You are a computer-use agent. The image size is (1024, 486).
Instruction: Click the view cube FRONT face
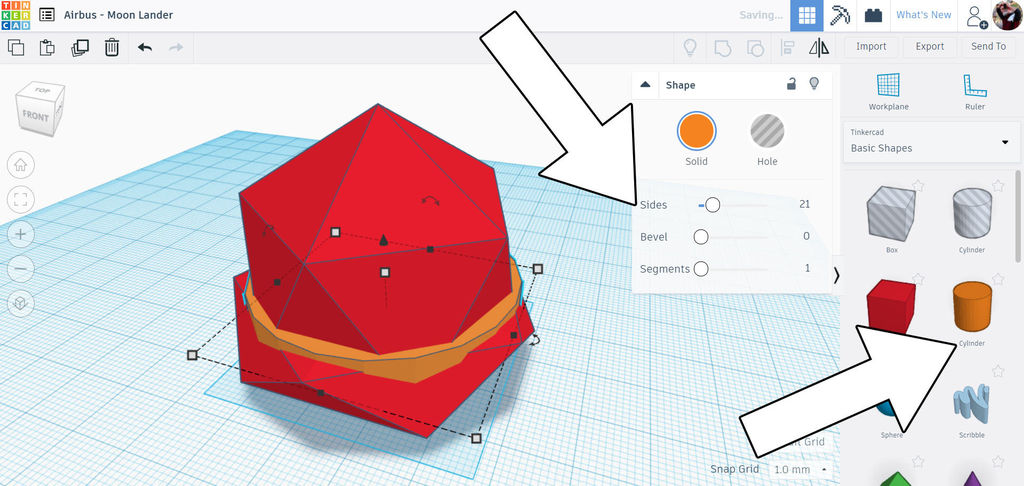35,116
